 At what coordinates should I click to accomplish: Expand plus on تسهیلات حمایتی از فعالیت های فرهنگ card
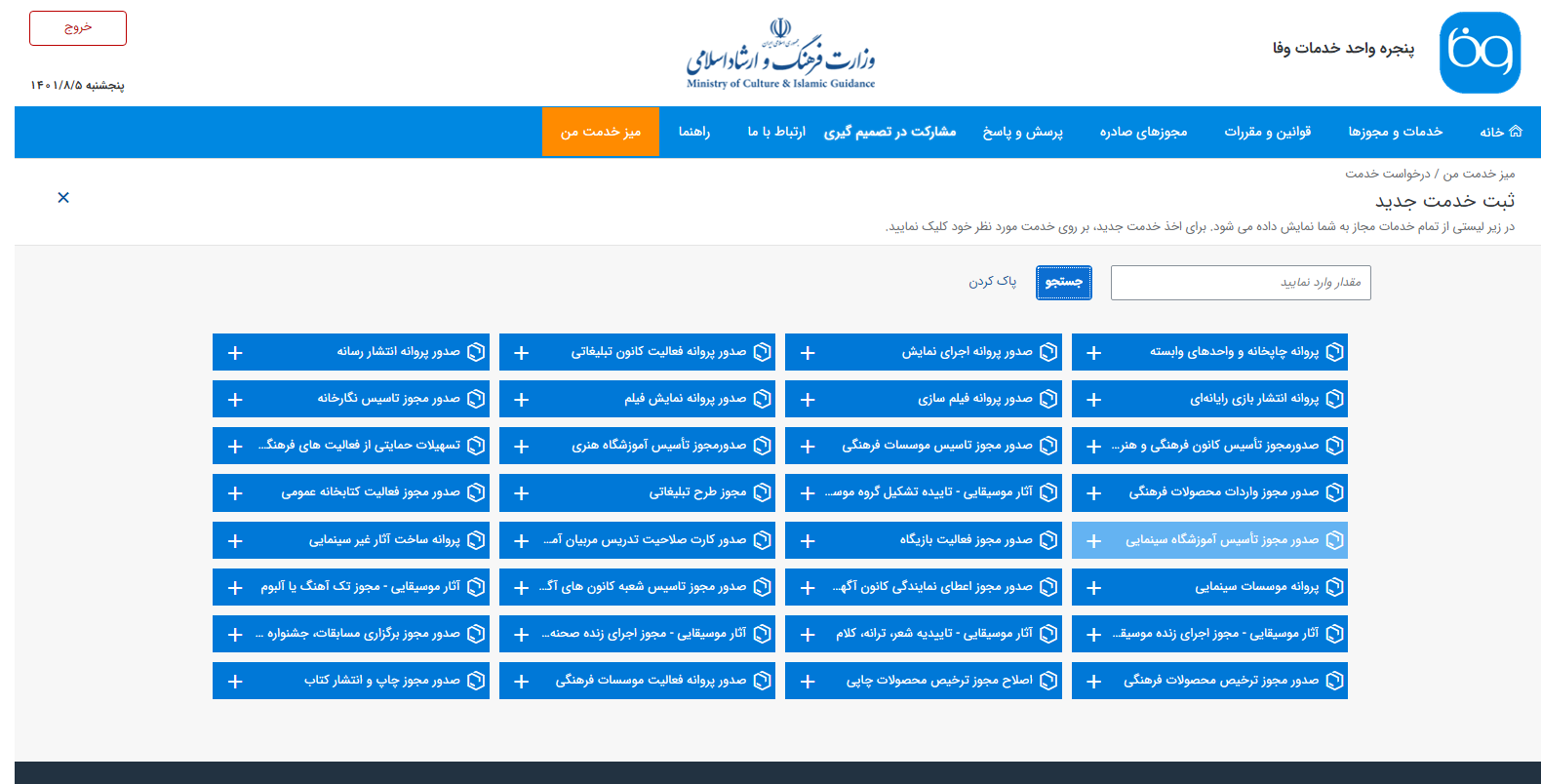tap(235, 447)
